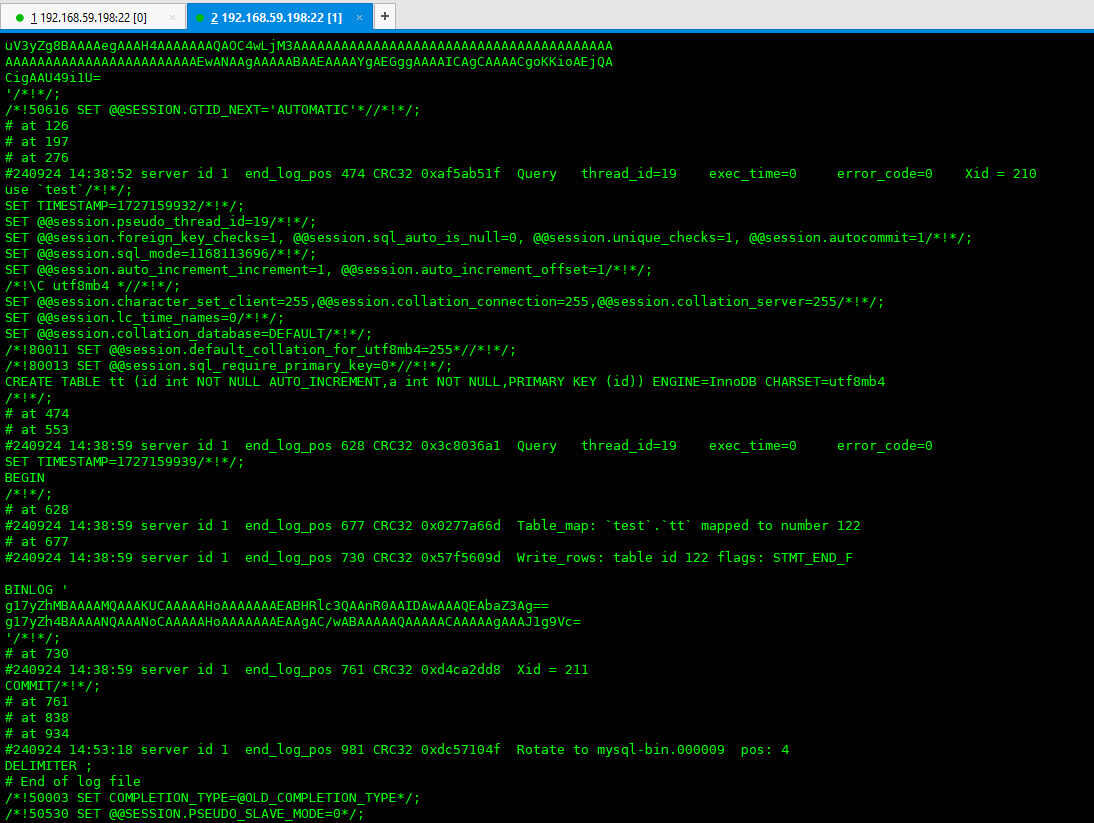Click base64 line starting "gl7yZh4BAAAANQ"

(293, 621)
